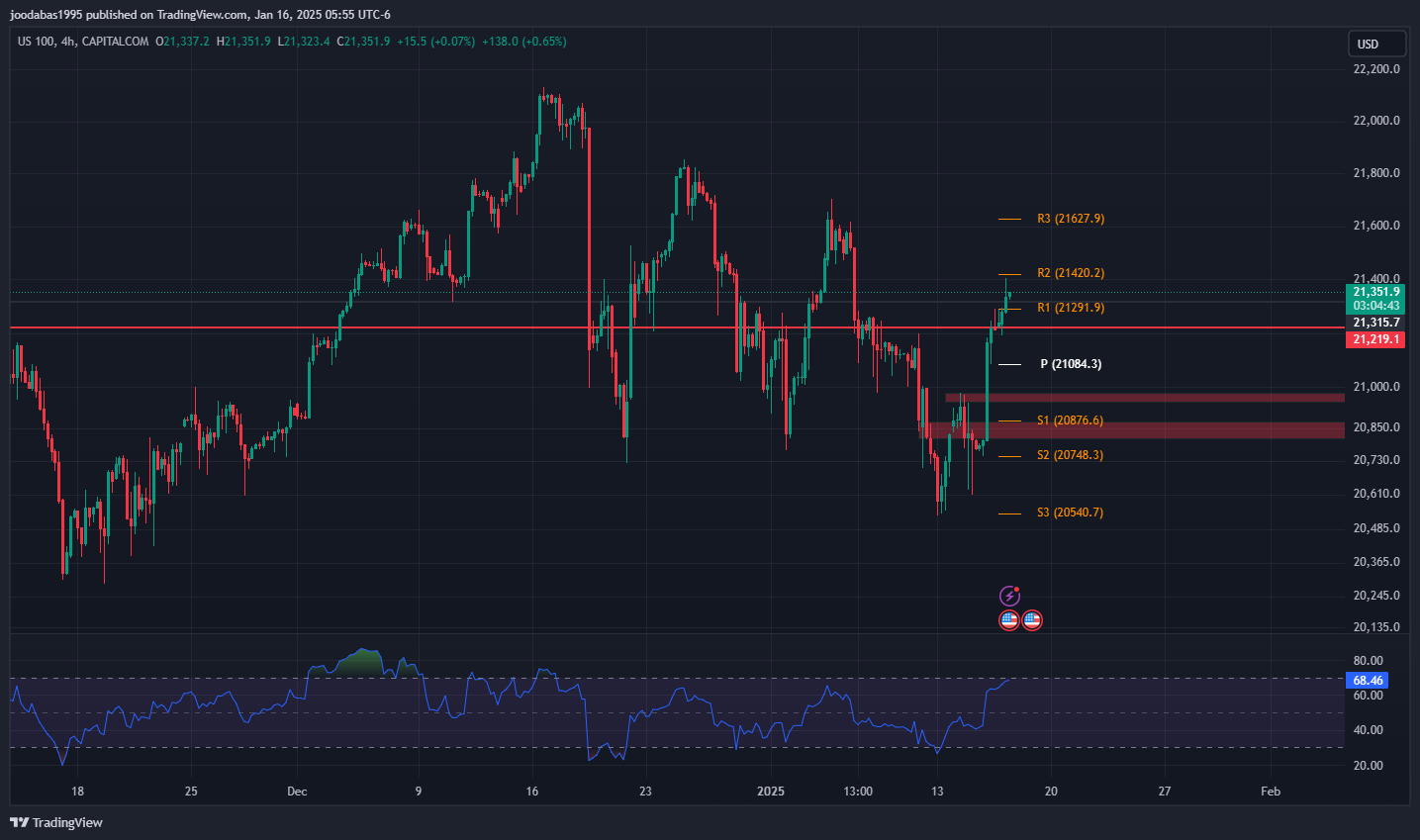Select the blue RSI value label 68.46
Screen dimensions: 1420x840
coord(1368,681)
